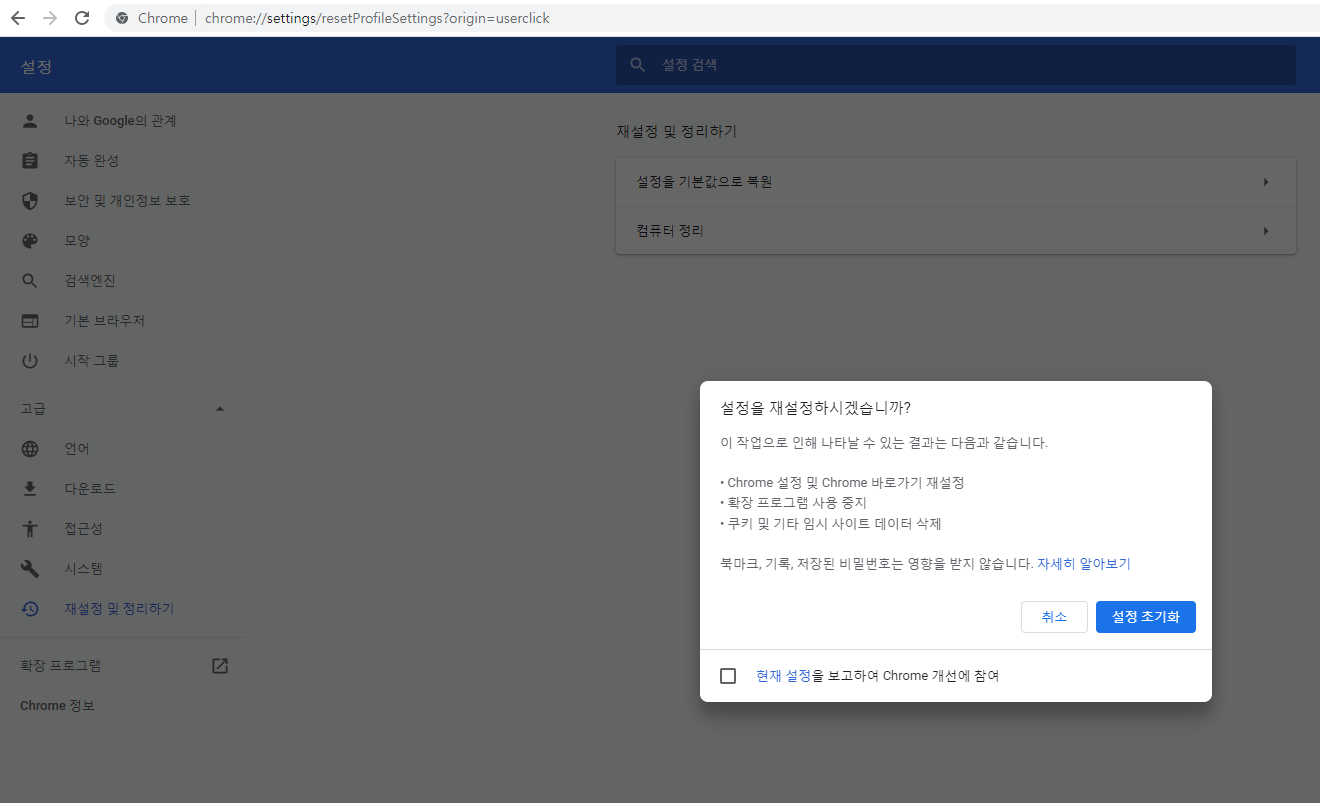The width and height of the screenshot is (1320, 803).
Task: Click the magnifier icon in settings search
Action: [637, 65]
